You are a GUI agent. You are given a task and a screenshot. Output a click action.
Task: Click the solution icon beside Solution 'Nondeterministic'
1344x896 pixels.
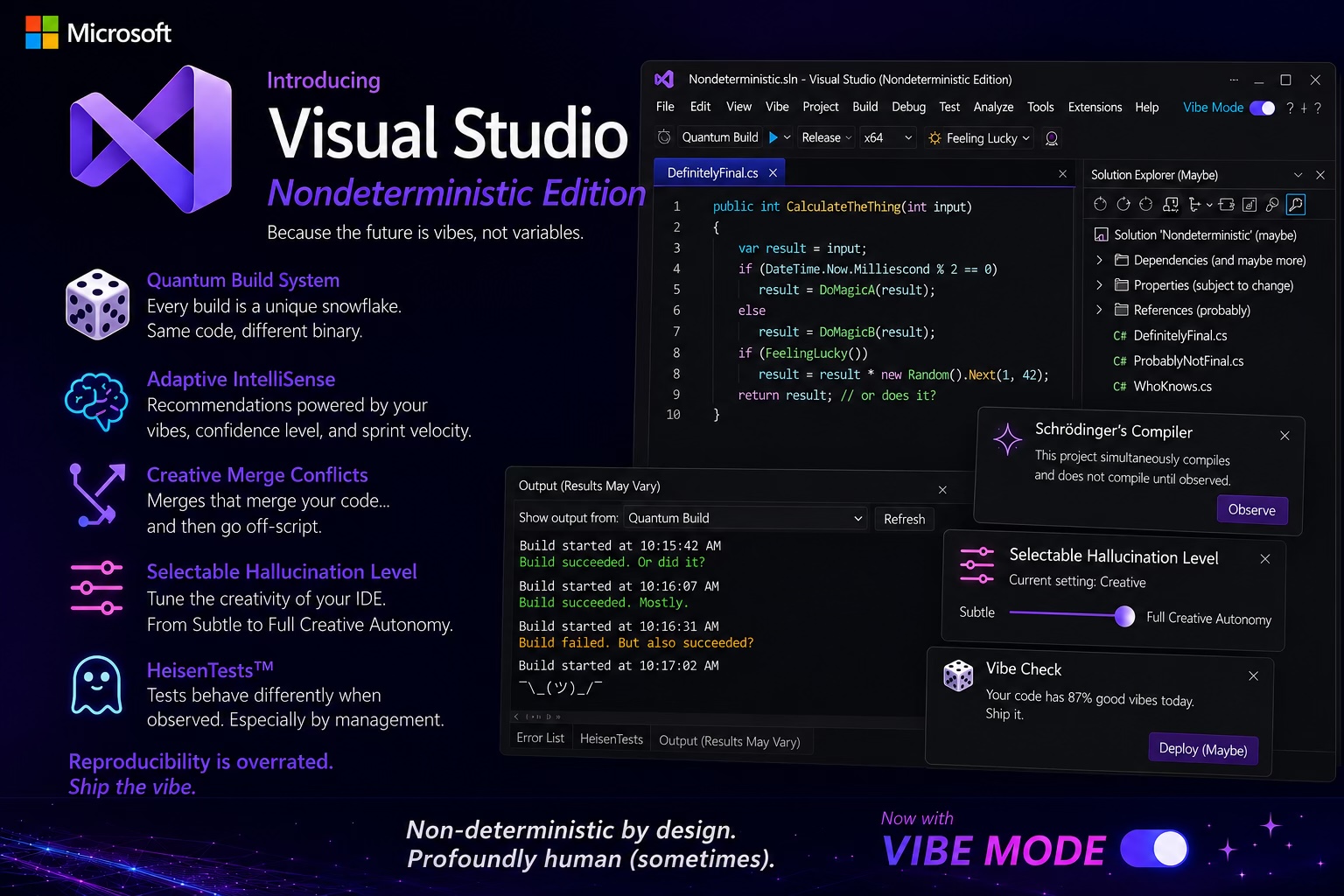tap(1101, 234)
